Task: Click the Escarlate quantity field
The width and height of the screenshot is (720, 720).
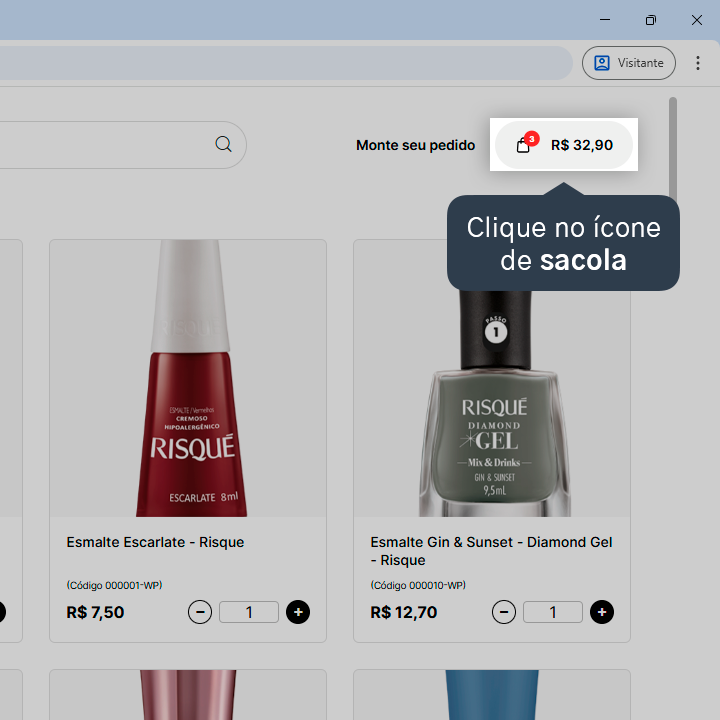Action: tap(249, 612)
